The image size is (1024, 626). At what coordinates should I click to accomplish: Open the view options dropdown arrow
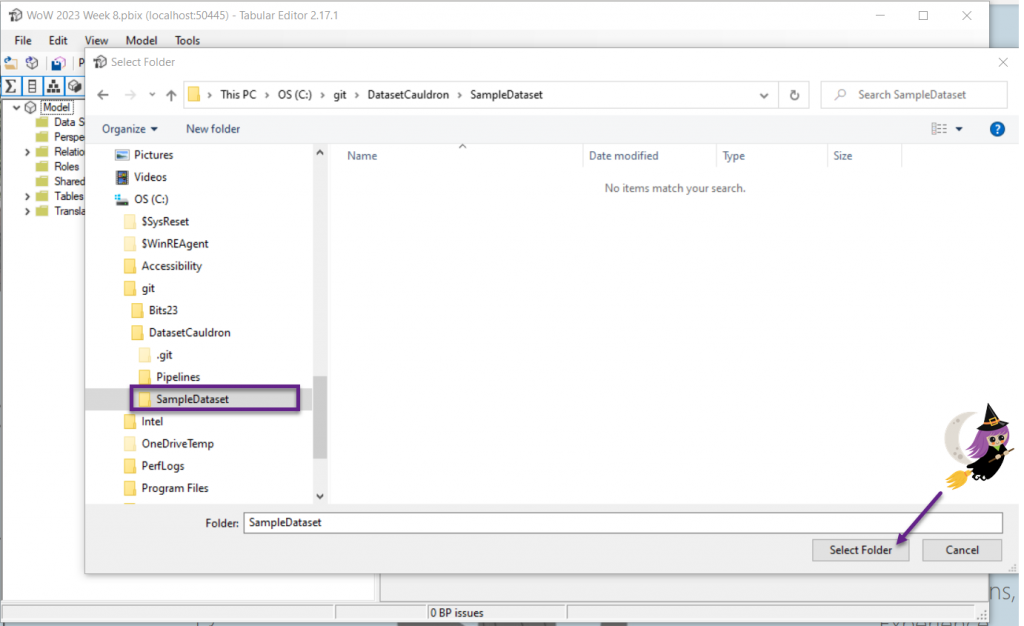[959, 129]
